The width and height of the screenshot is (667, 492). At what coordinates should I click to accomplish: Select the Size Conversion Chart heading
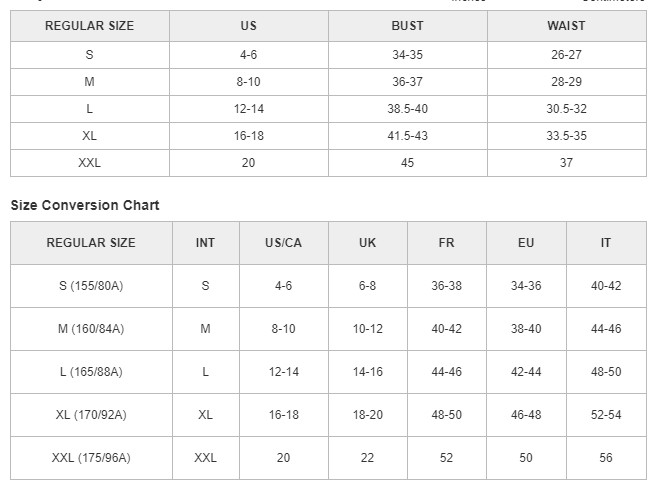pyautogui.click(x=85, y=205)
